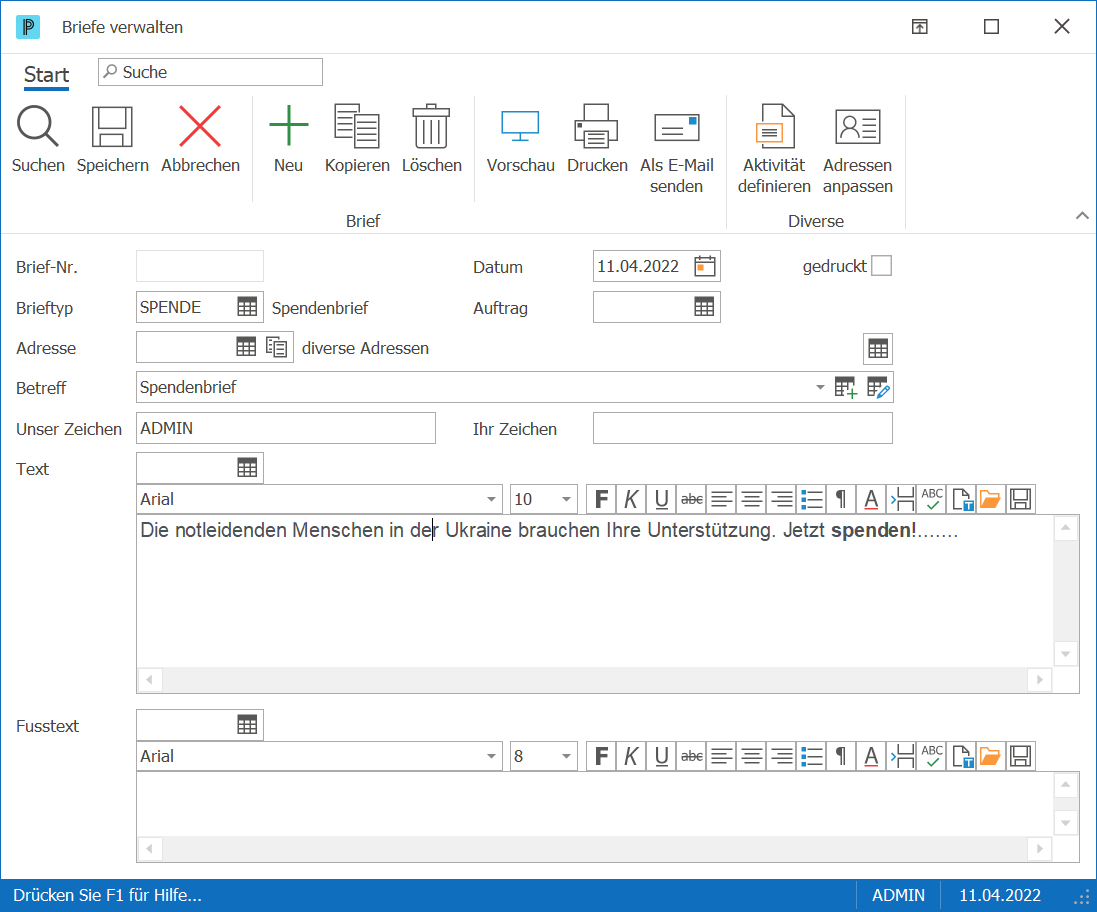Click the Brief-Nr. field
This screenshot has width=1097, height=912.
[x=200, y=266]
